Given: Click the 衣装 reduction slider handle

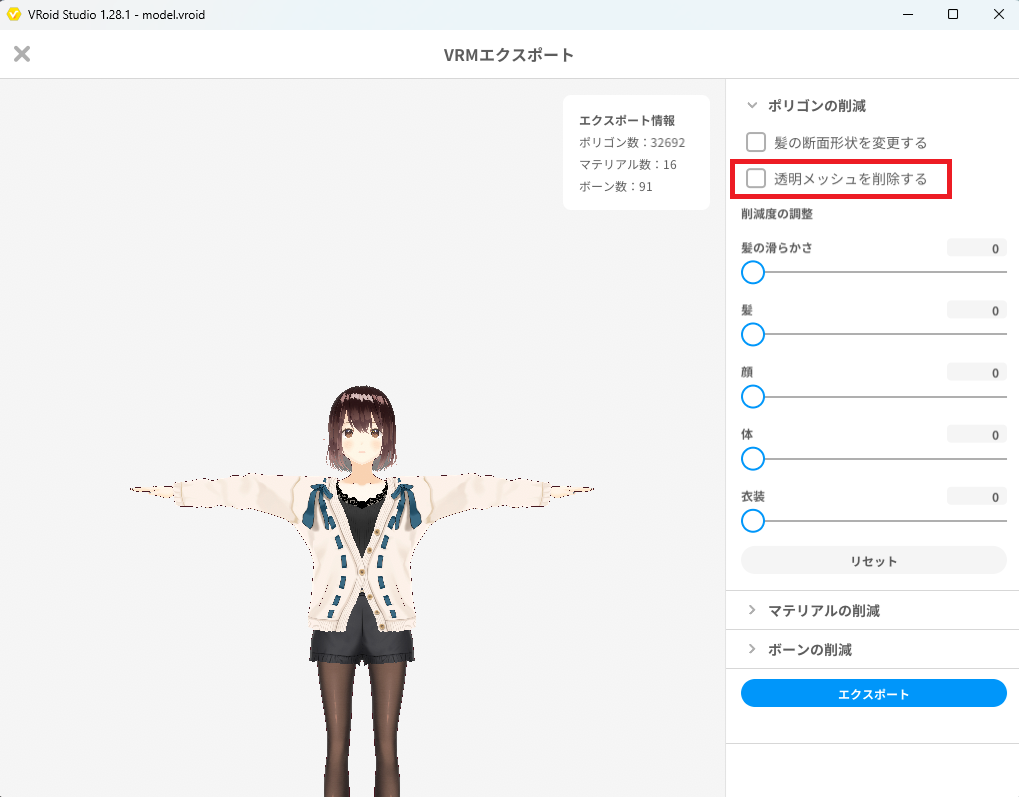Looking at the screenshot, I should click(752, 521).
